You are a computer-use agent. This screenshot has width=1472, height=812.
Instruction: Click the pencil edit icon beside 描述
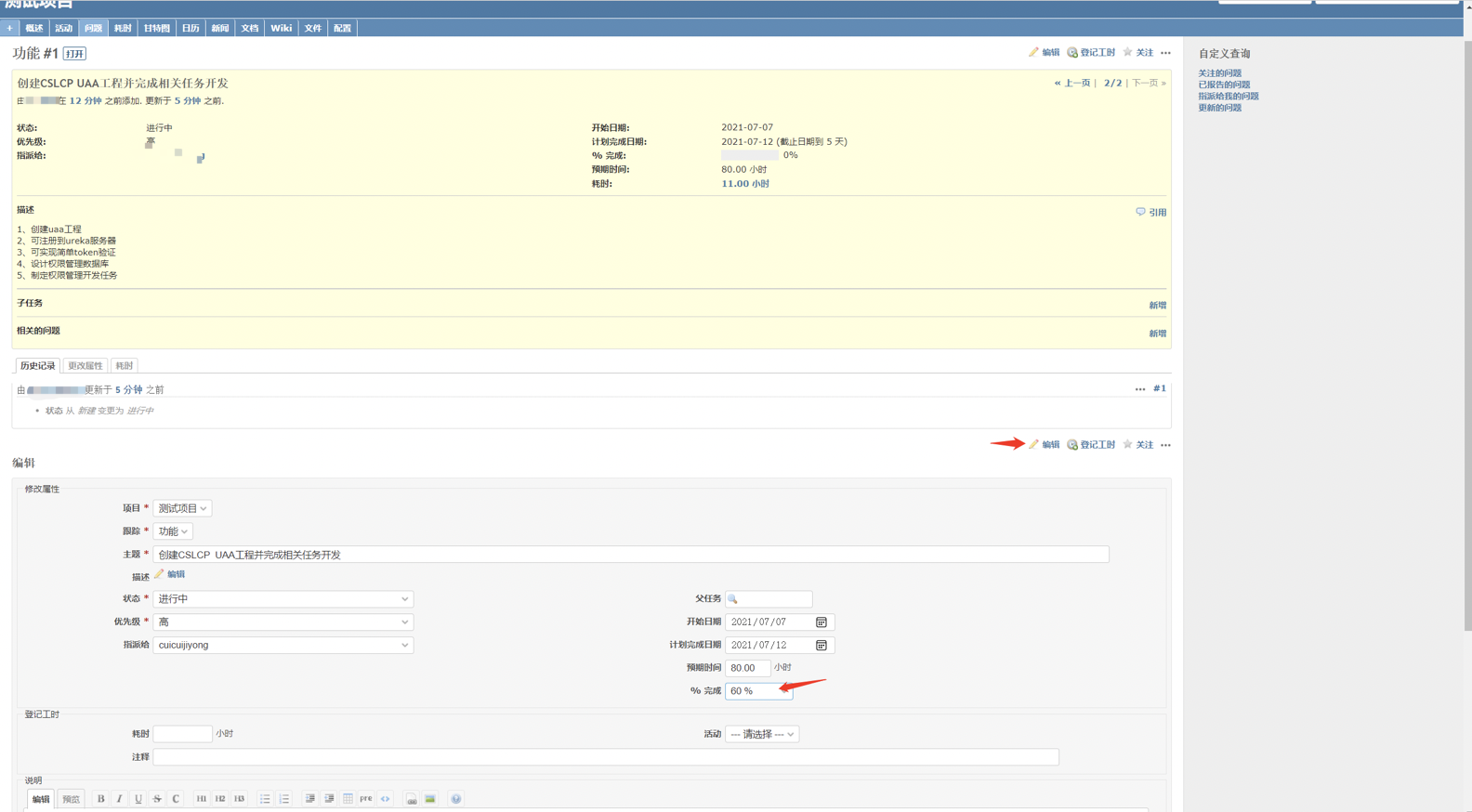(x=159, y=574)
